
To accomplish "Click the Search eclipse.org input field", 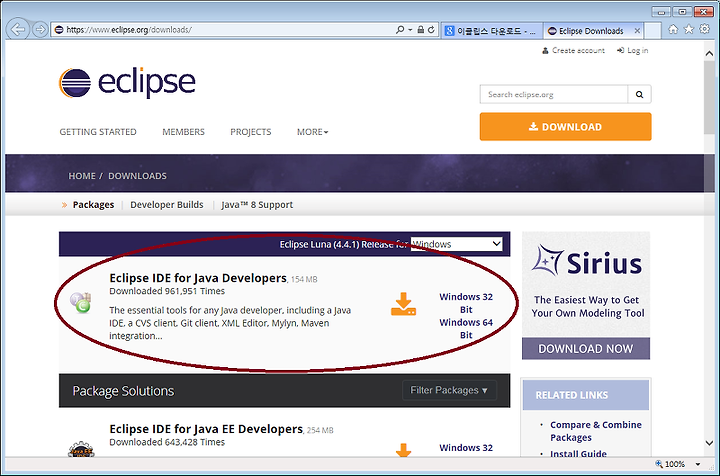I will tap(554, 95).
